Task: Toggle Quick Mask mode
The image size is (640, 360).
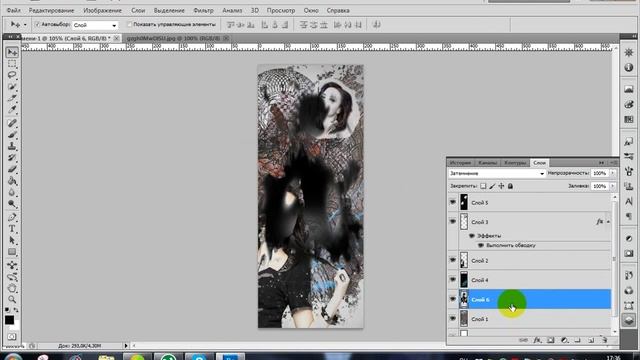Action: (12, 337)
